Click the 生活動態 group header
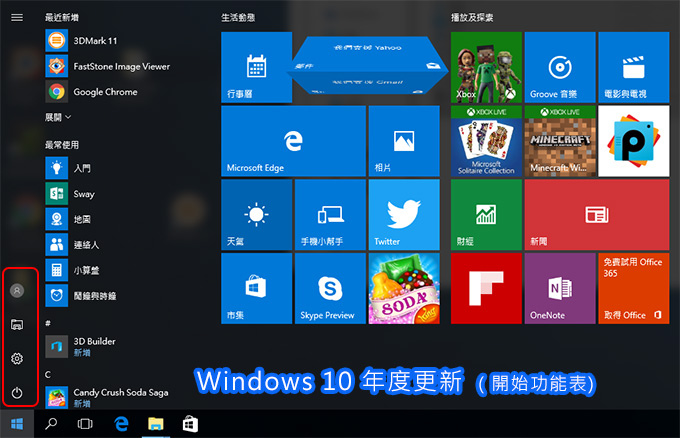The height and width of the screenshot is (438, 680). click(238, 18)
